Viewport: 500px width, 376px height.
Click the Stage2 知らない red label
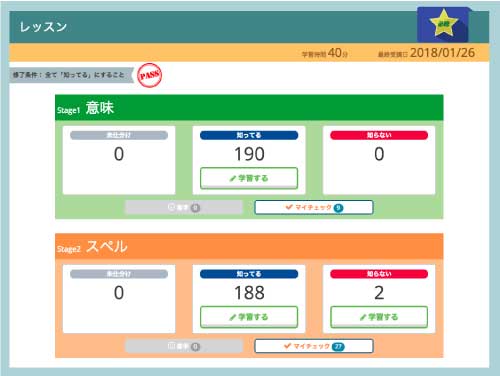pyautogui.click(x=379, y=274)
